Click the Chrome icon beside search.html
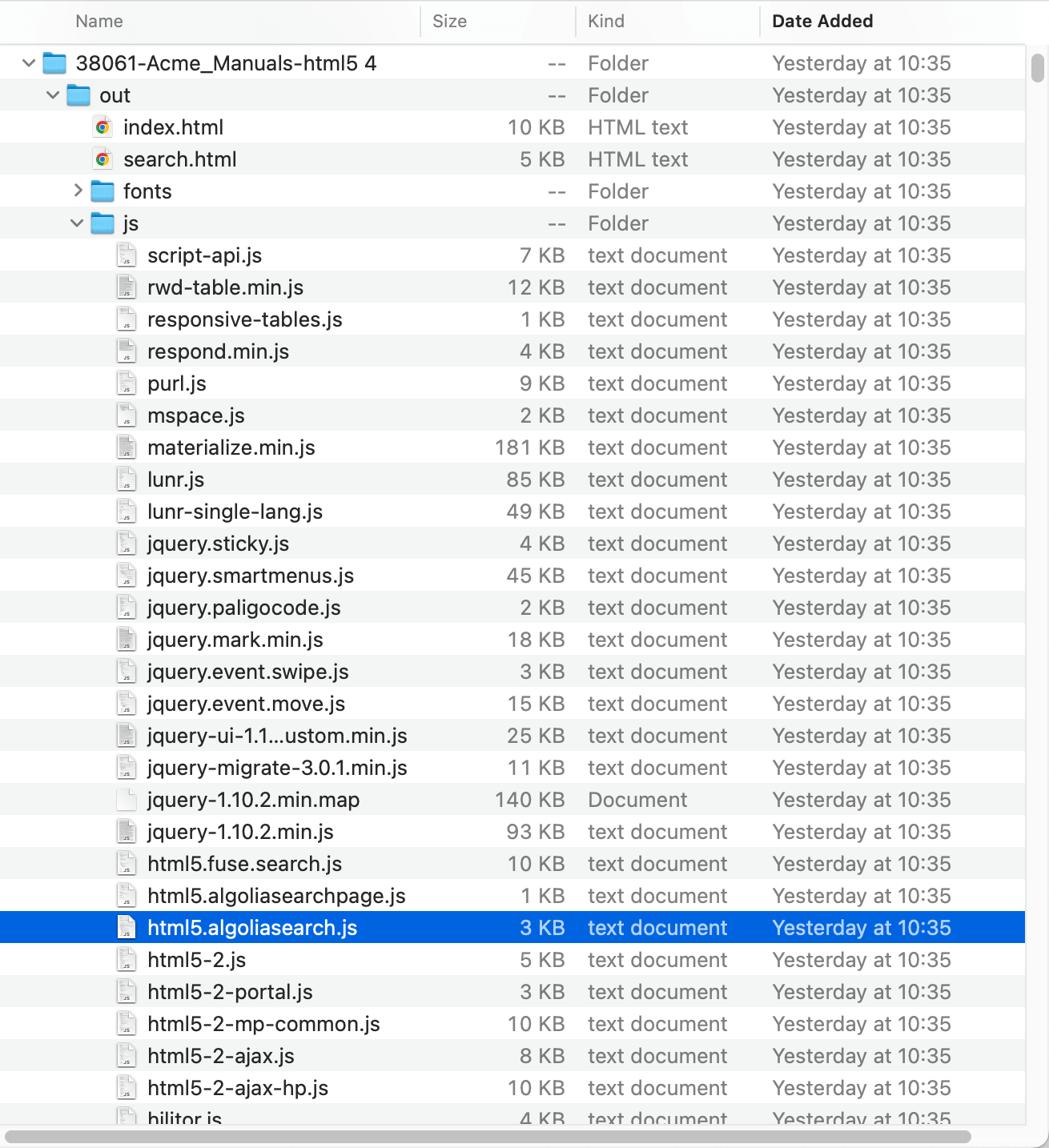The width and height of the screenshot is (1049, 1148). click(102, 159)
